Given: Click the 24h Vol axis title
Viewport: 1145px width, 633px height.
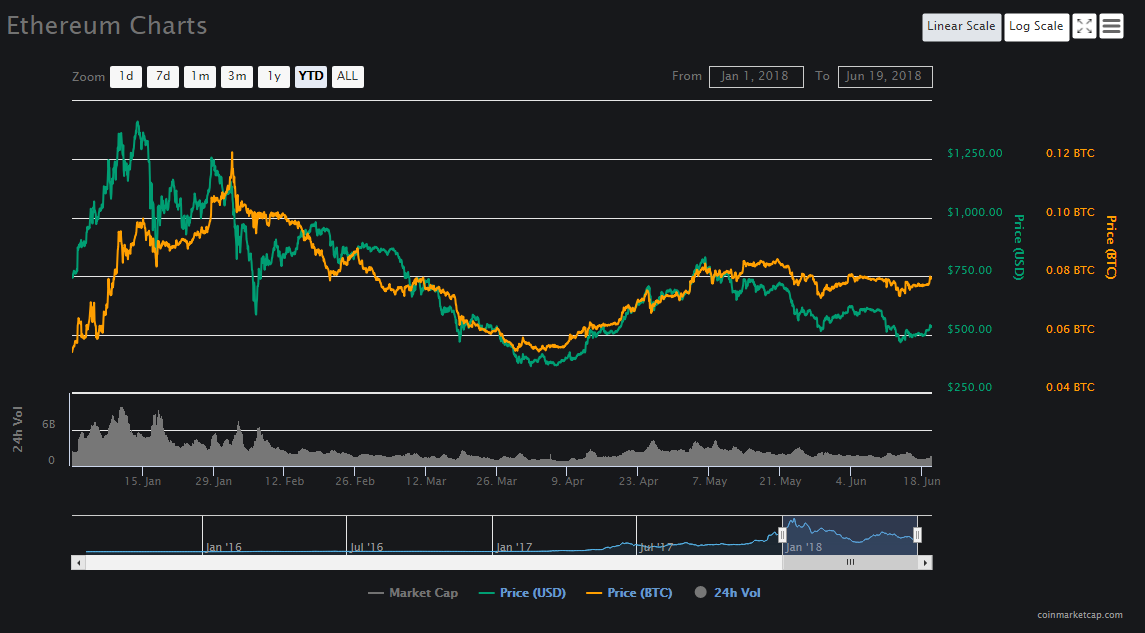Looking at the screenshot, I should tap(18, 429).
